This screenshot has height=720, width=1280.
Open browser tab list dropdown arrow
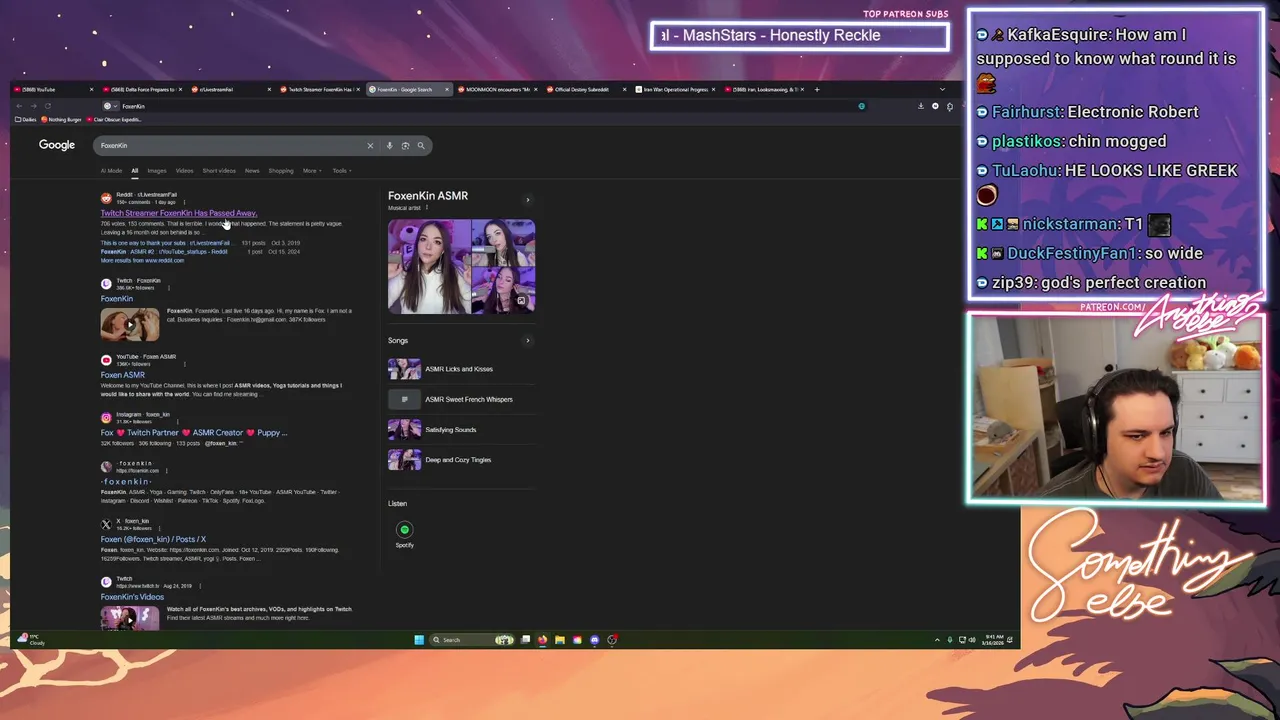click(942, 90)
